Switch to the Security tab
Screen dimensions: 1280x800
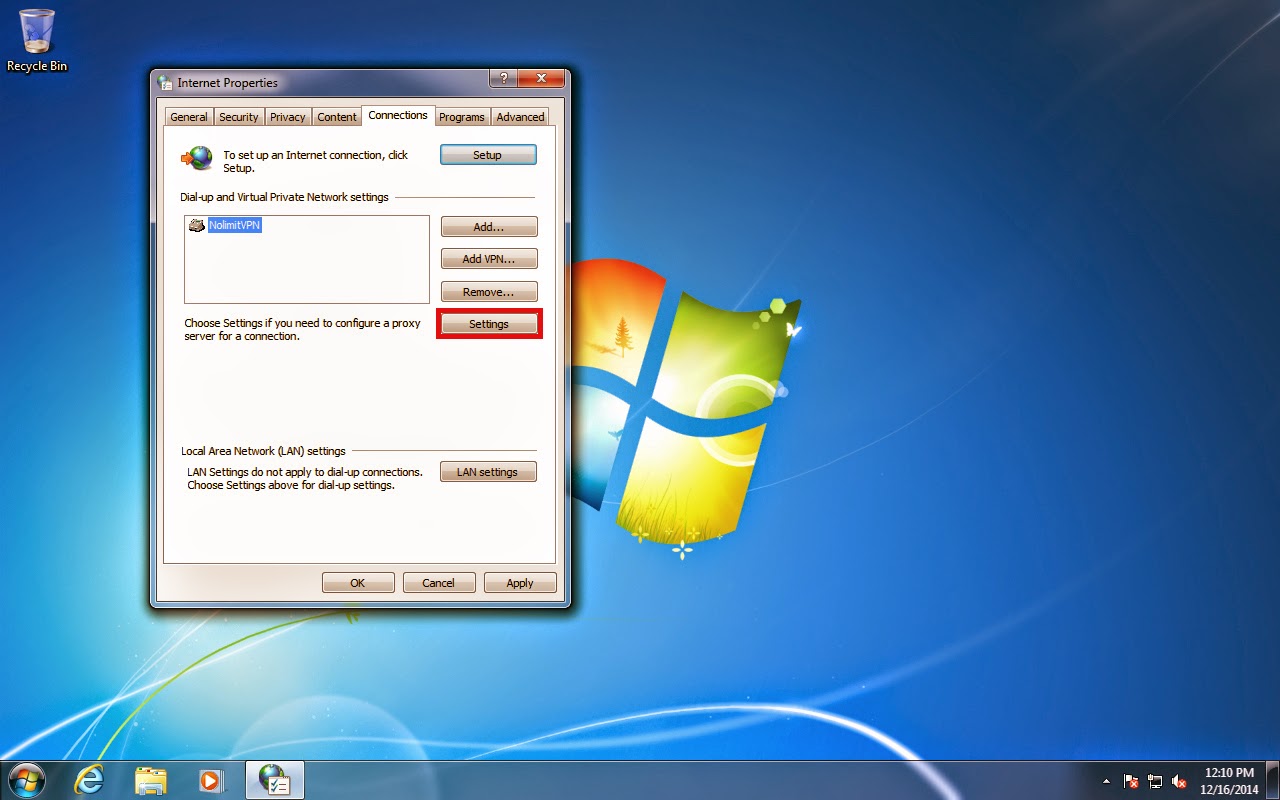[x=239, y=117]
